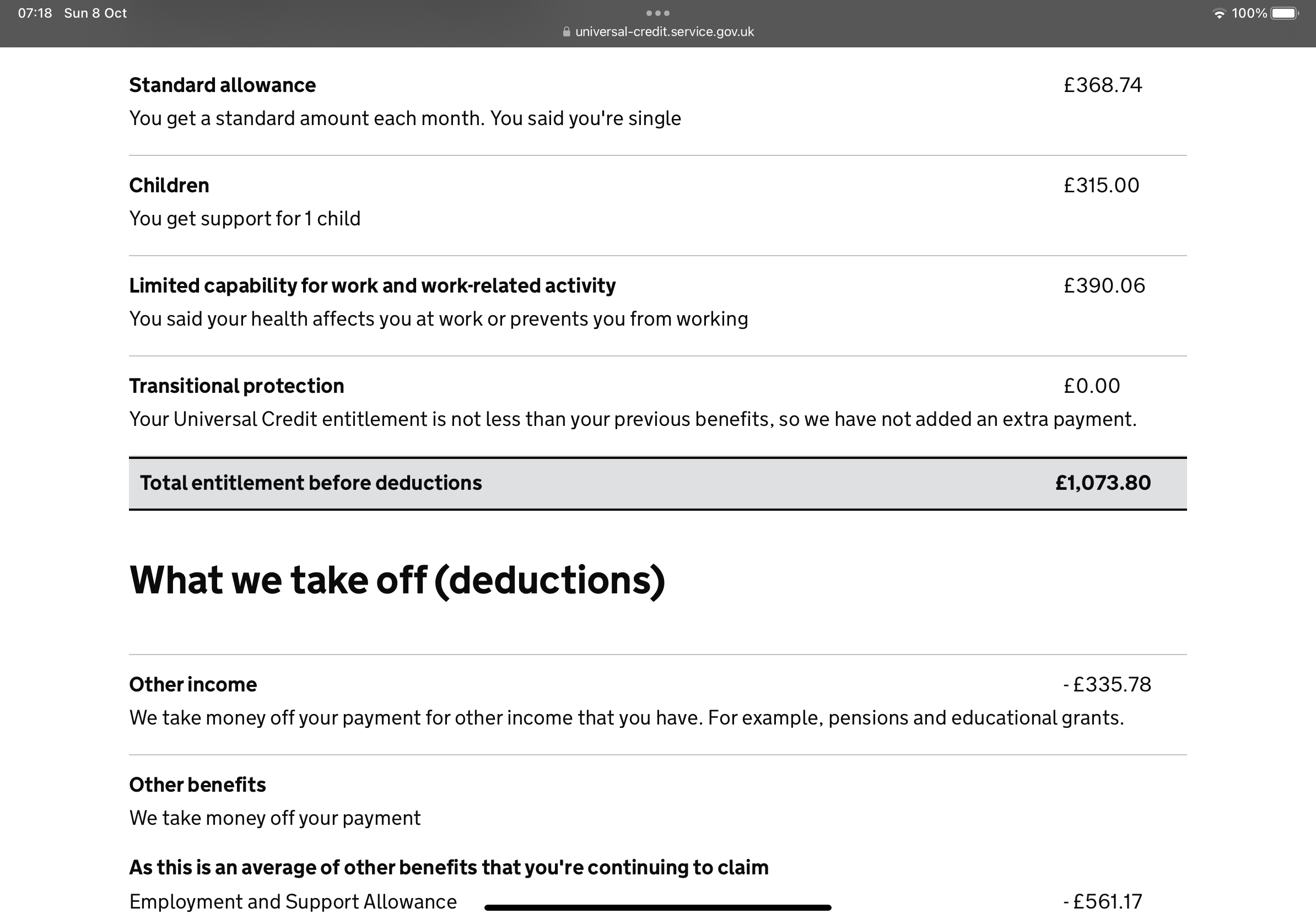Tap the Sun 8 Oct date

[x=95, y=13]
